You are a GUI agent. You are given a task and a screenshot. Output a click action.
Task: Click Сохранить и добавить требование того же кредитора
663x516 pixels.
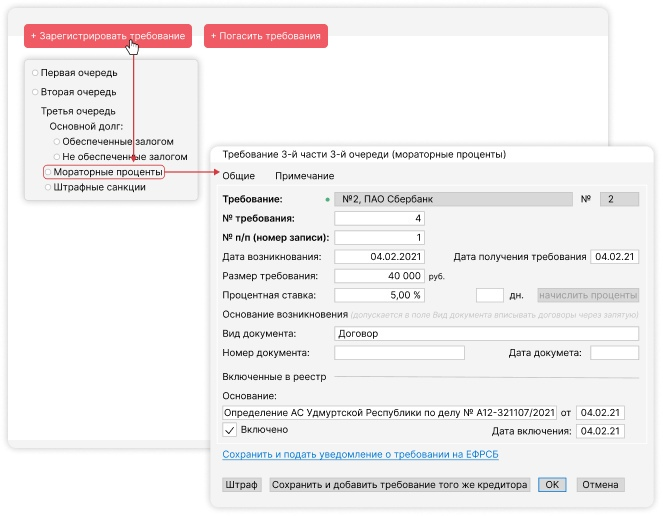[x=399, y=485]
